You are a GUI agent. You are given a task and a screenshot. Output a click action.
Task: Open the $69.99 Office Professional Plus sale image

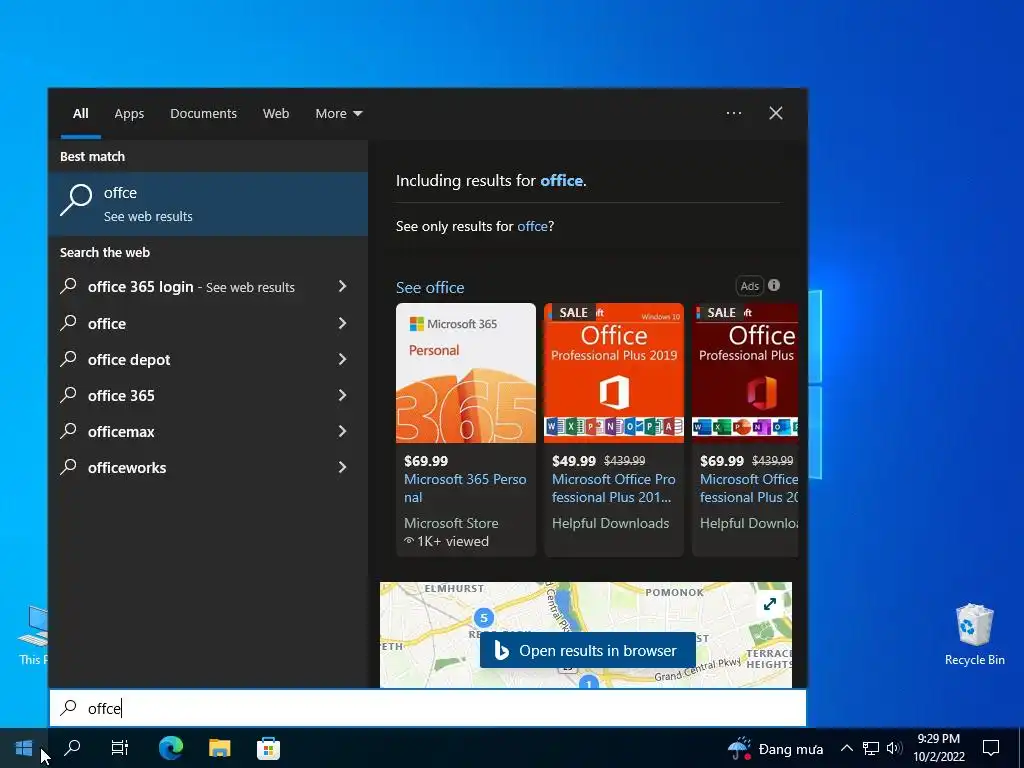(x=745, y=373)
